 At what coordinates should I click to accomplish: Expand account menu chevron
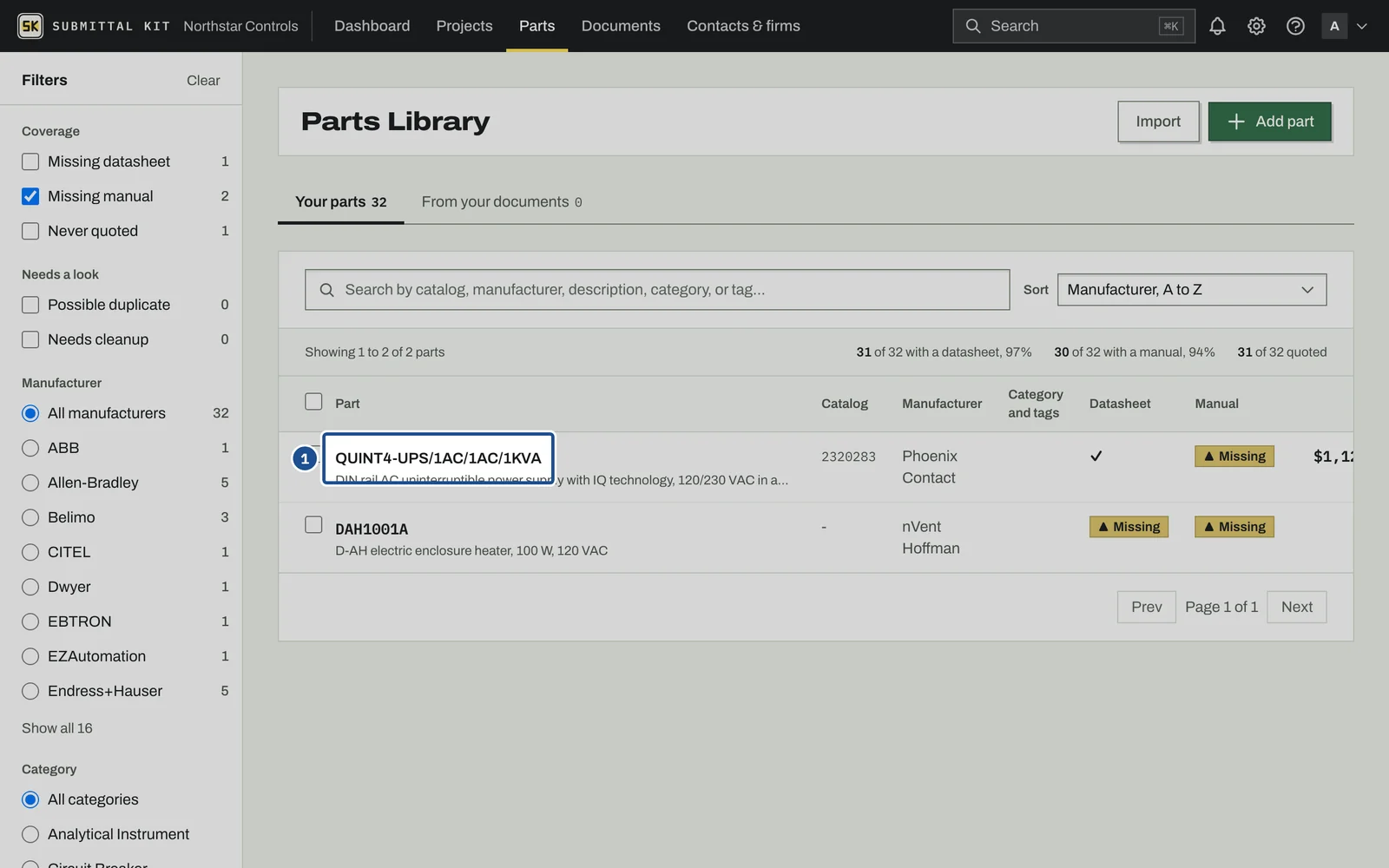tap(1362, 26)
